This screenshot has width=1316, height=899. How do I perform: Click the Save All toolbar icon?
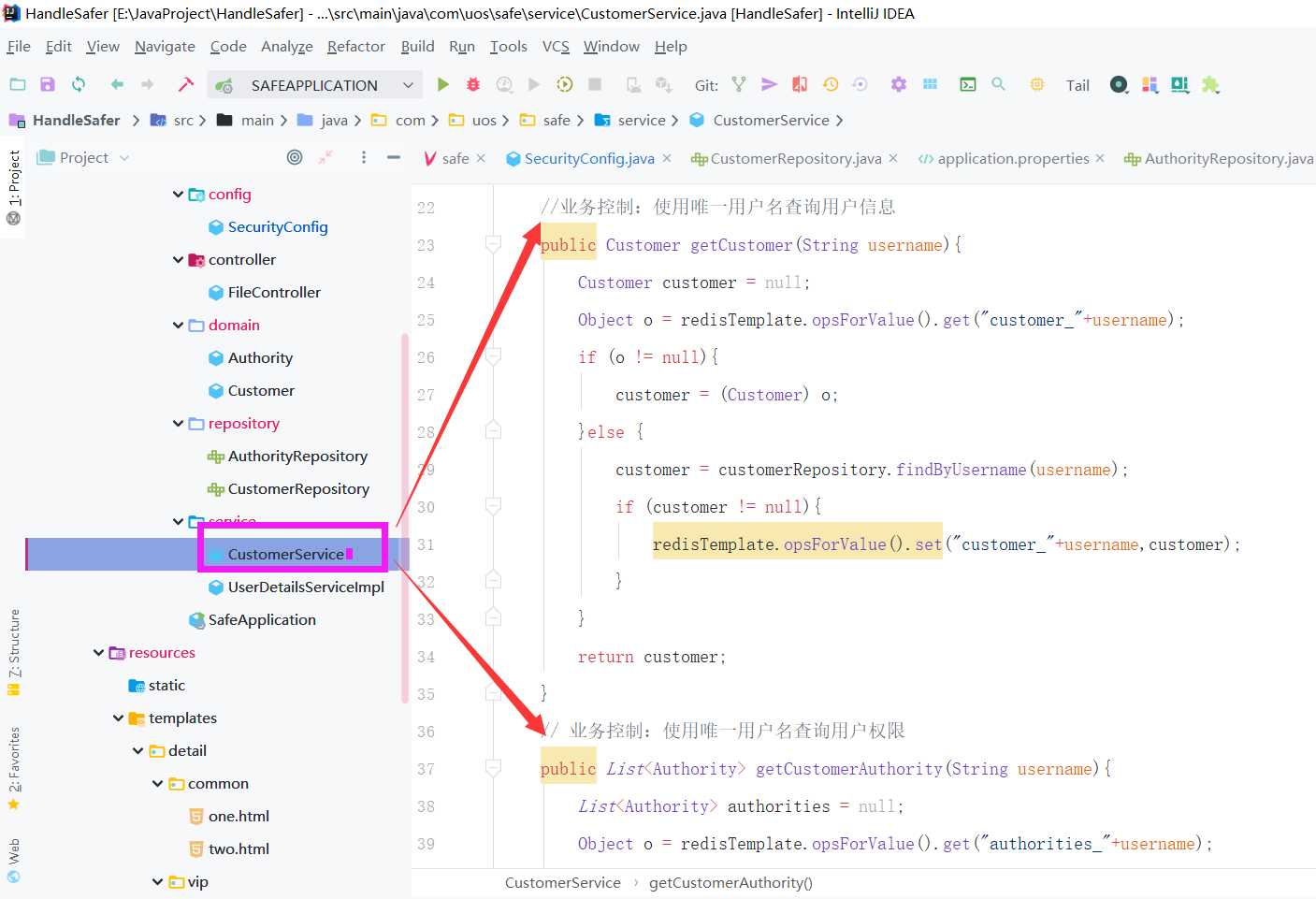tap(48, 84)
